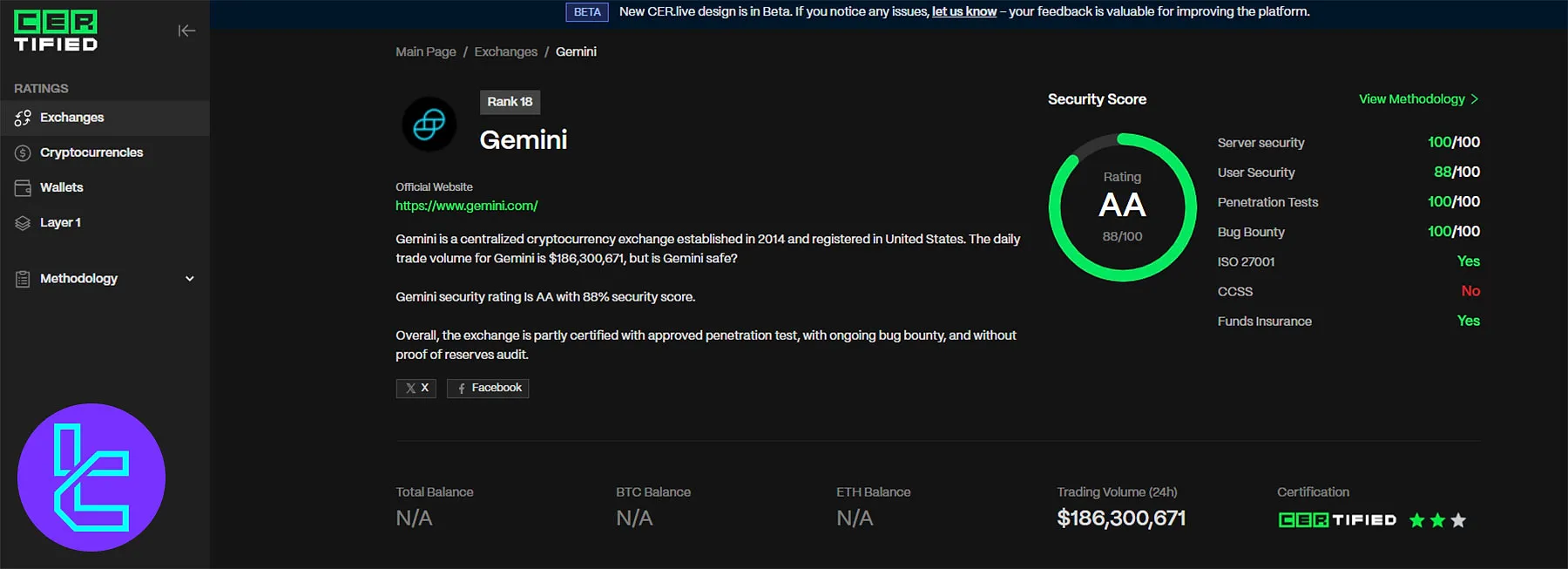1568x569 pixels.
Task: Click the gray third certification star
Action: [x=1458, y=520]
